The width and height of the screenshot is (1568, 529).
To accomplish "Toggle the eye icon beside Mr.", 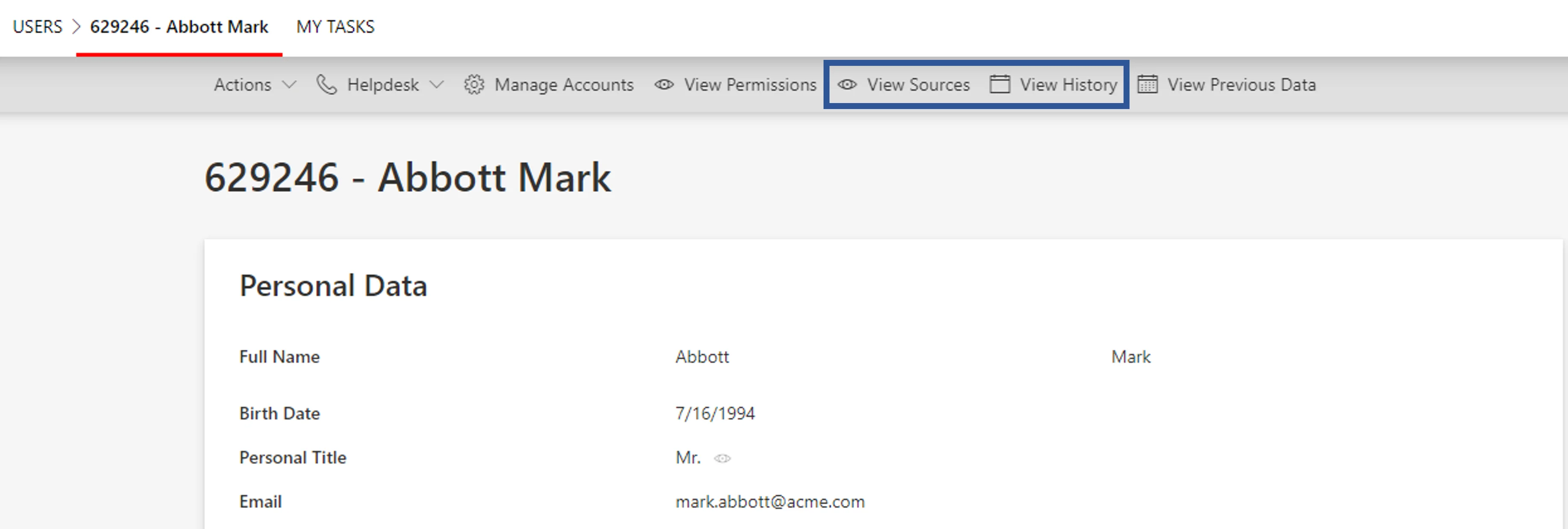I will coord(722,458).
